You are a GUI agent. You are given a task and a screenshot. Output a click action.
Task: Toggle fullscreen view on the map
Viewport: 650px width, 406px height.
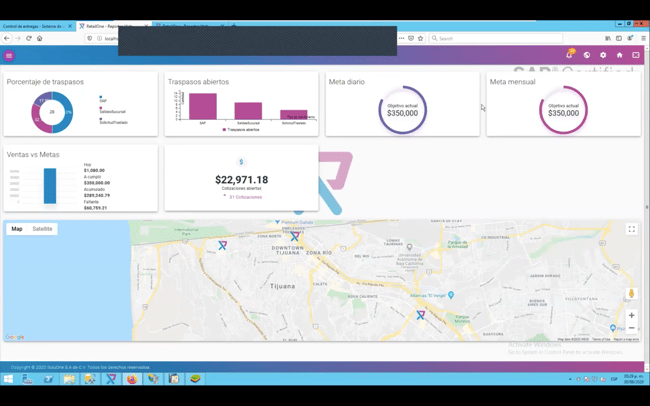[x=631, y=229]
